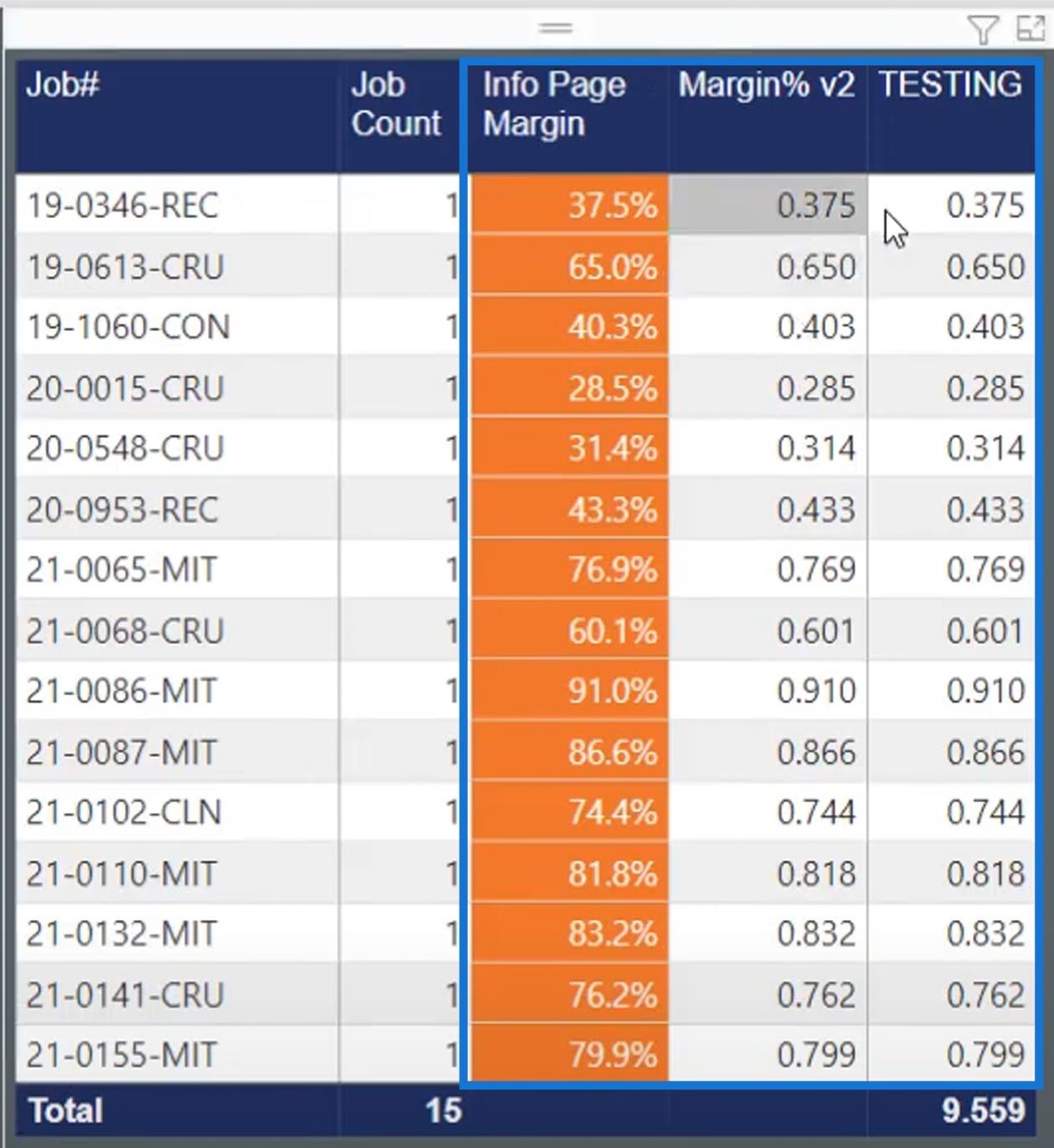Grab the visual drag handle
1054x1148 pixels.
556,28
